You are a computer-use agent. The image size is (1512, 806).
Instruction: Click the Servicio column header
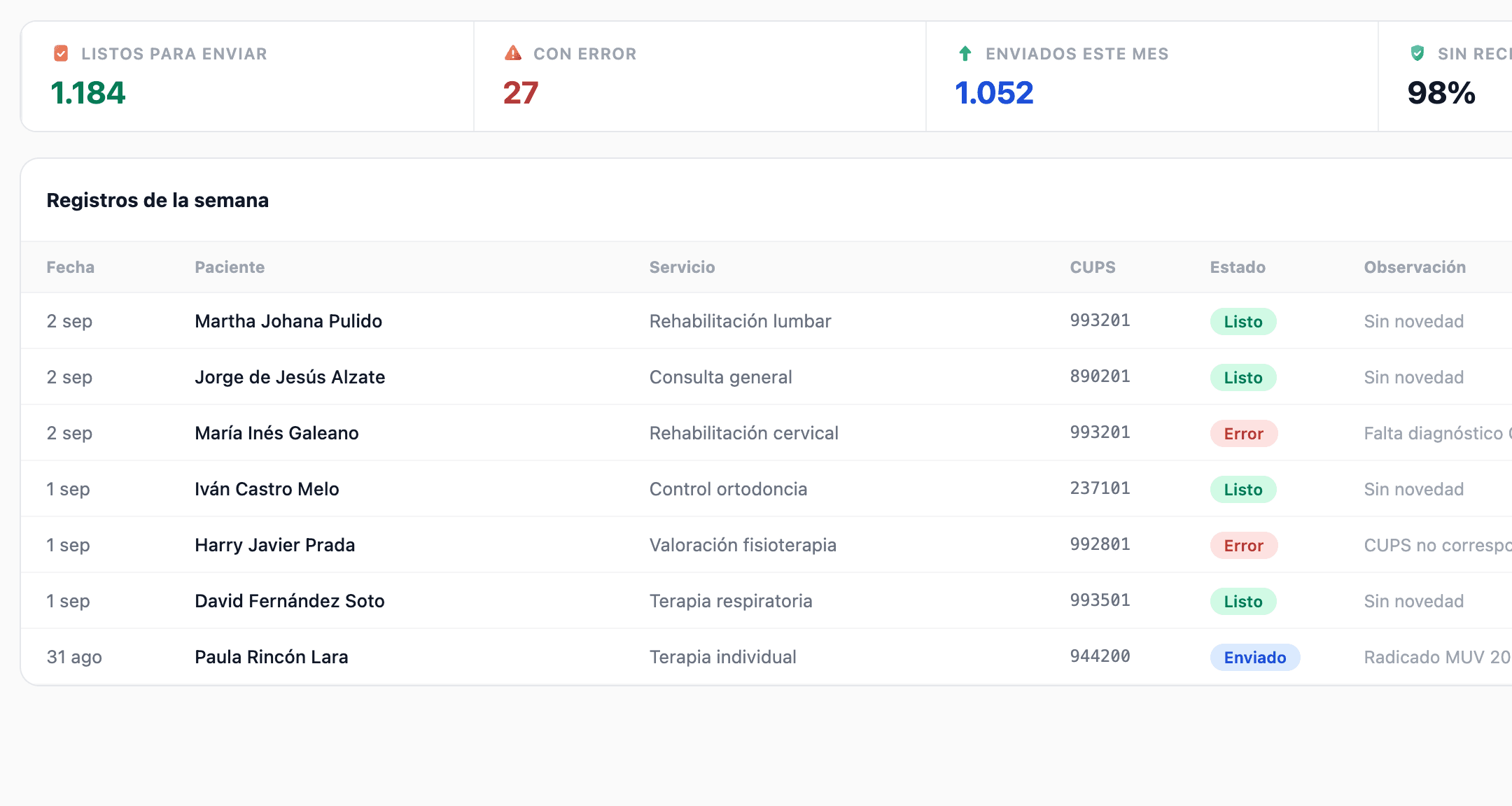pyautogui.click(x=682, y=267)
